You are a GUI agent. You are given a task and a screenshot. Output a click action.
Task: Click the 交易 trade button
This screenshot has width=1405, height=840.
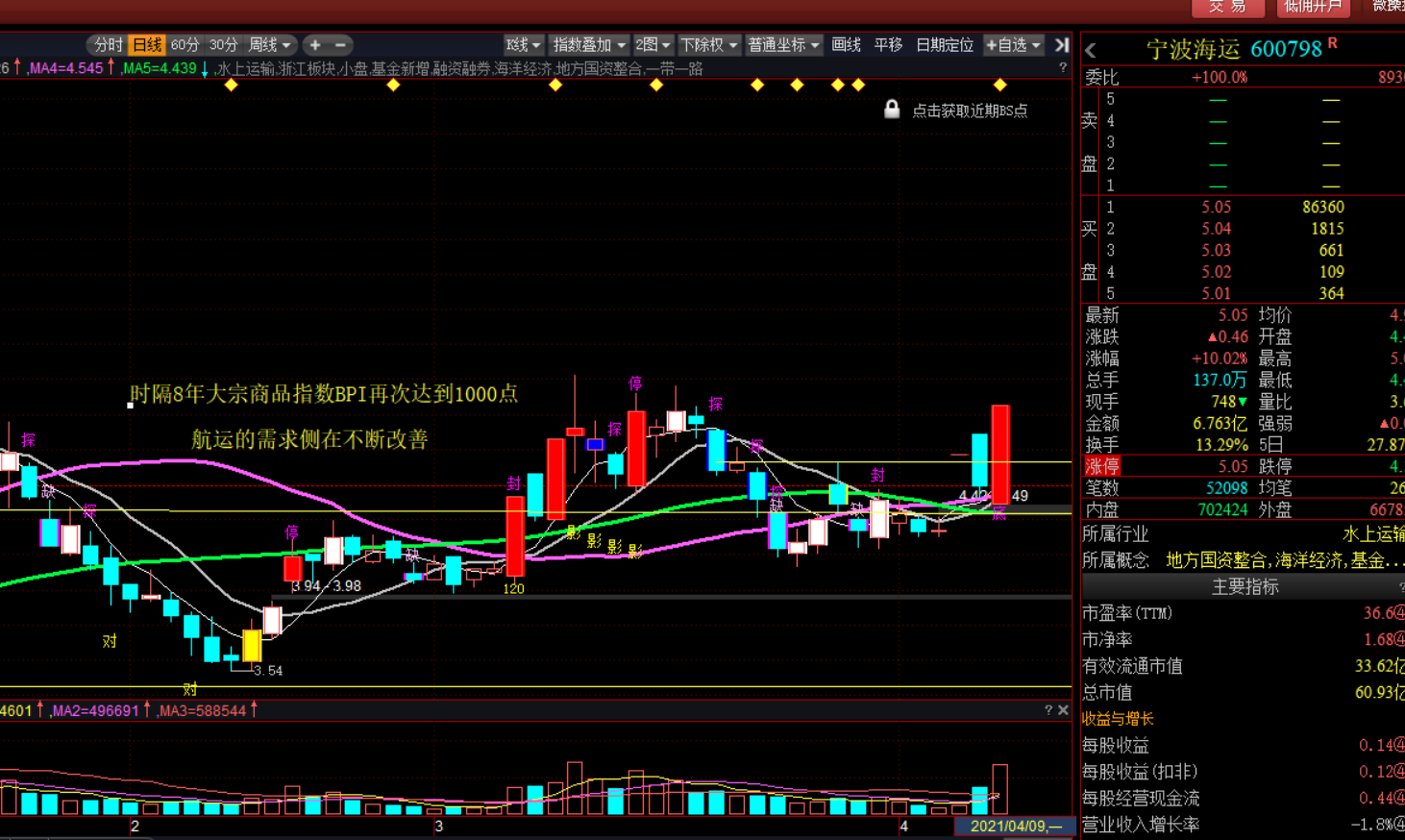pyautogui.click(x=1227, y=7)
